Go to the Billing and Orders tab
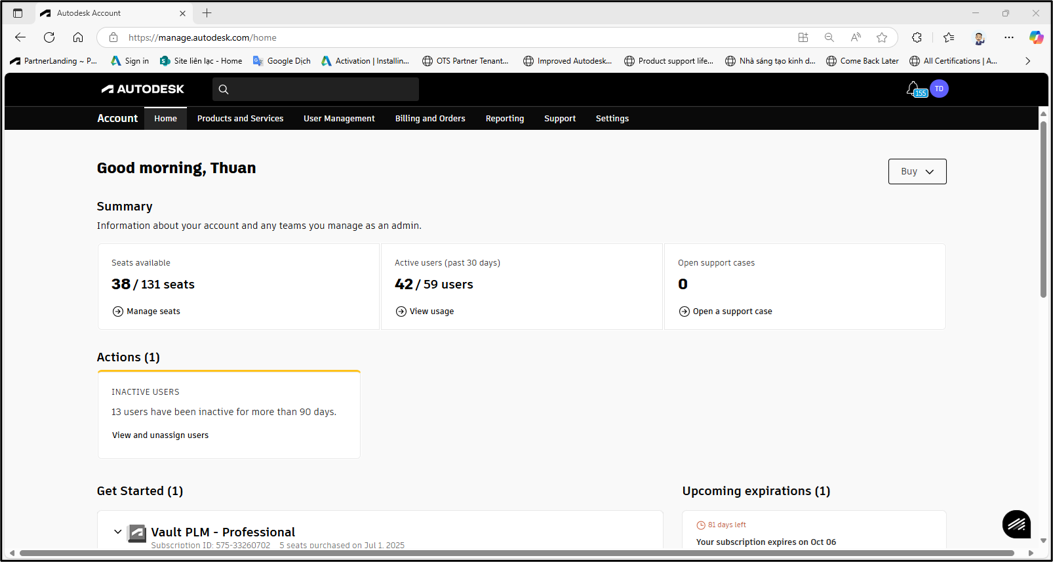This screenshot has height=562, width=1053. coord(430,118)
